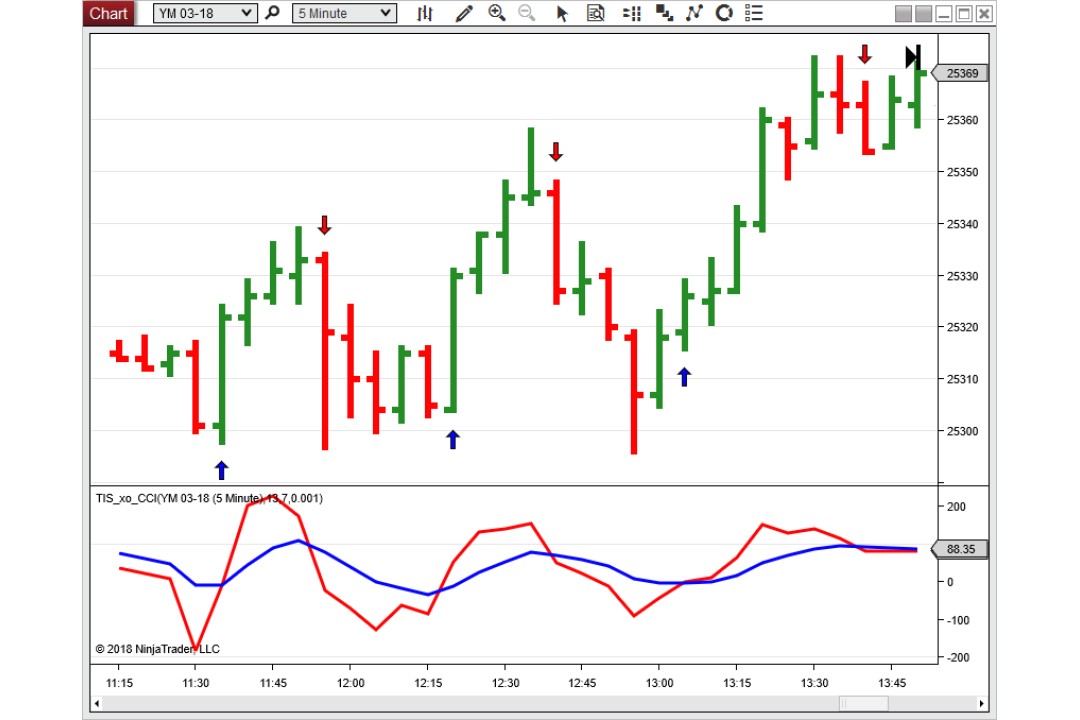Click the horizontal scrollbar thumb

(x=863, y=703)
